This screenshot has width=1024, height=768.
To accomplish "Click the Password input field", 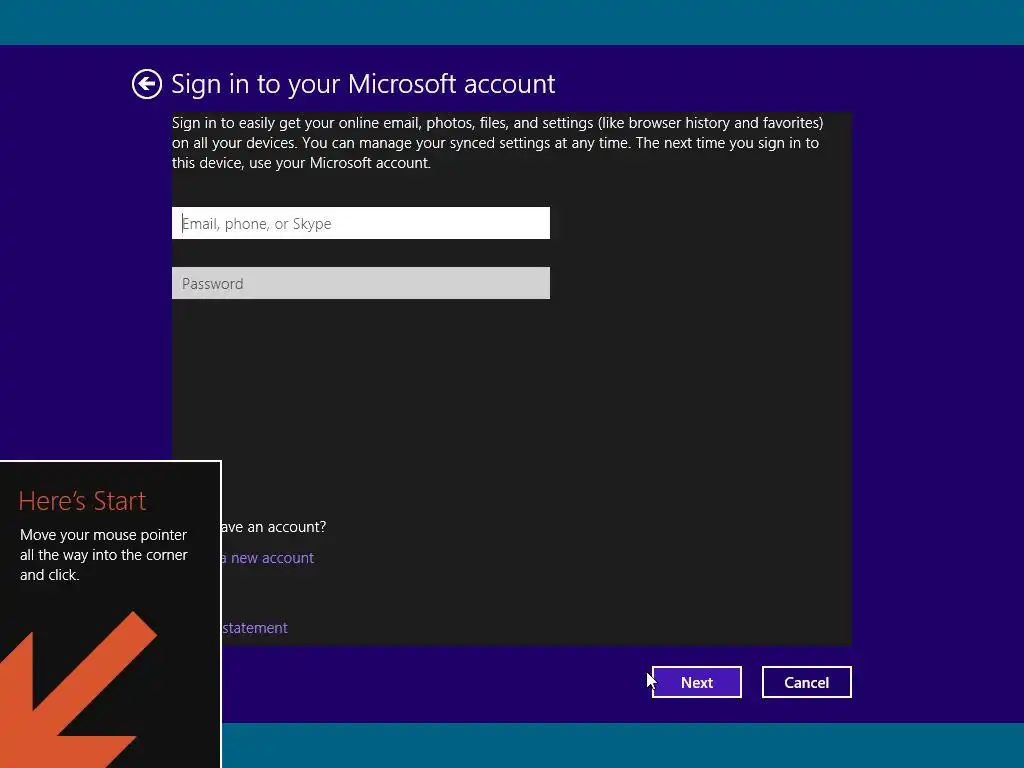I will (360, 283).
